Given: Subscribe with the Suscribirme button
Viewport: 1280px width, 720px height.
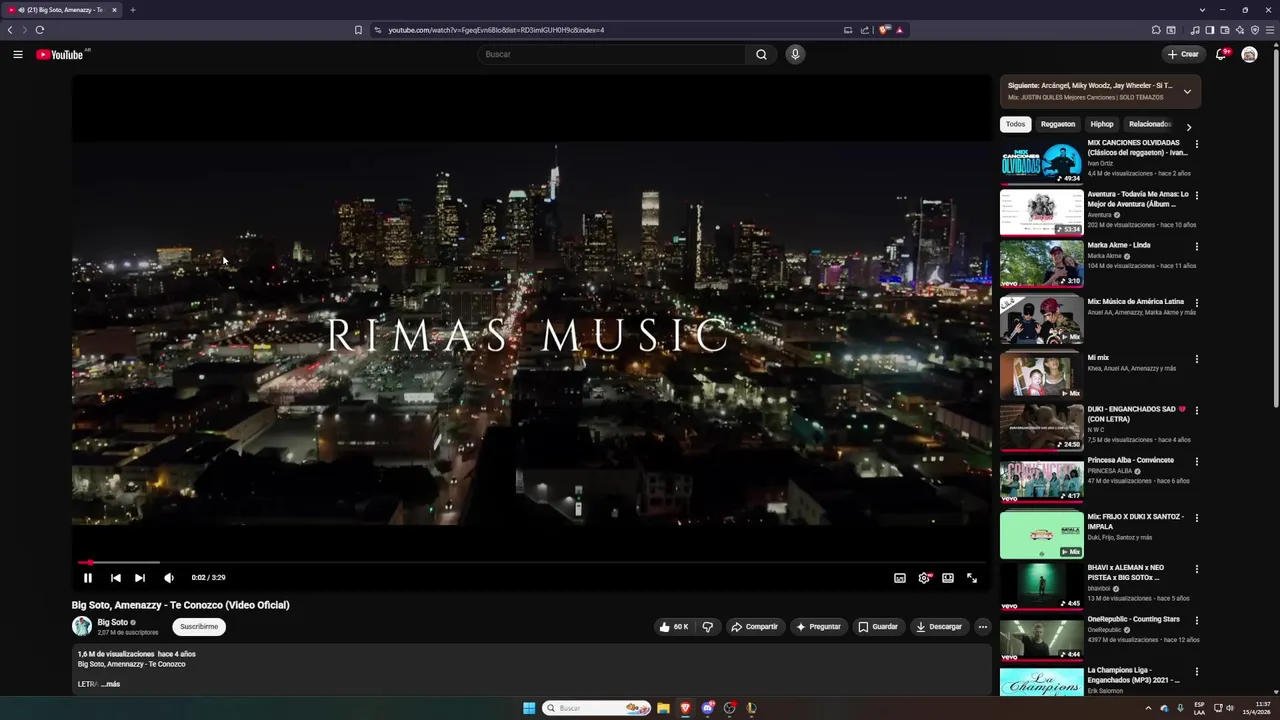Looking at the screenshot, I should 199,627.
